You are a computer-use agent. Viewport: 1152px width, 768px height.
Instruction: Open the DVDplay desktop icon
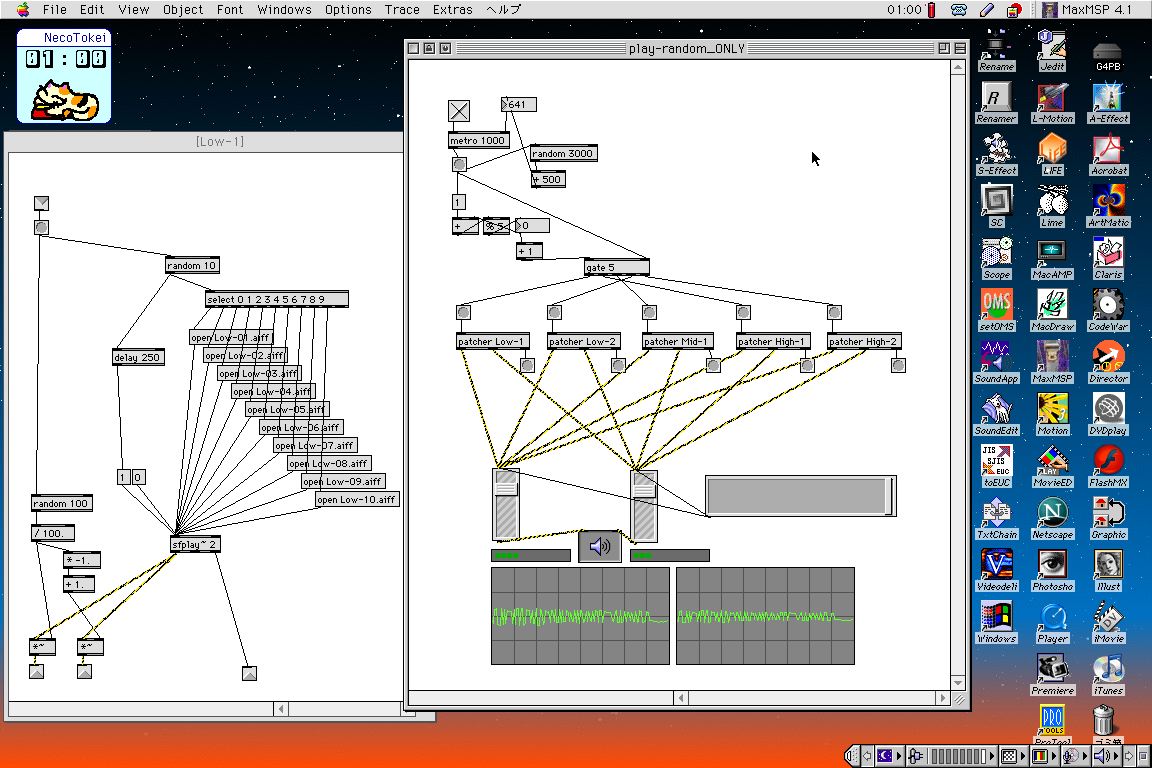point(1108,415)
